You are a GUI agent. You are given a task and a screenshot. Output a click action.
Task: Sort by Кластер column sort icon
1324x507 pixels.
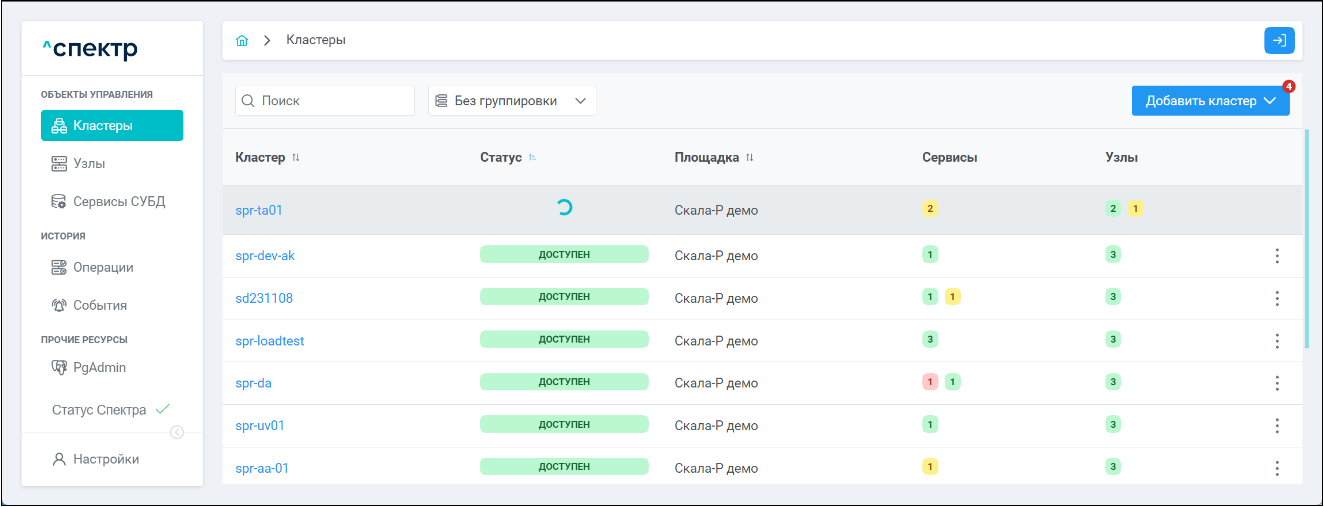[x=296, y=158]
